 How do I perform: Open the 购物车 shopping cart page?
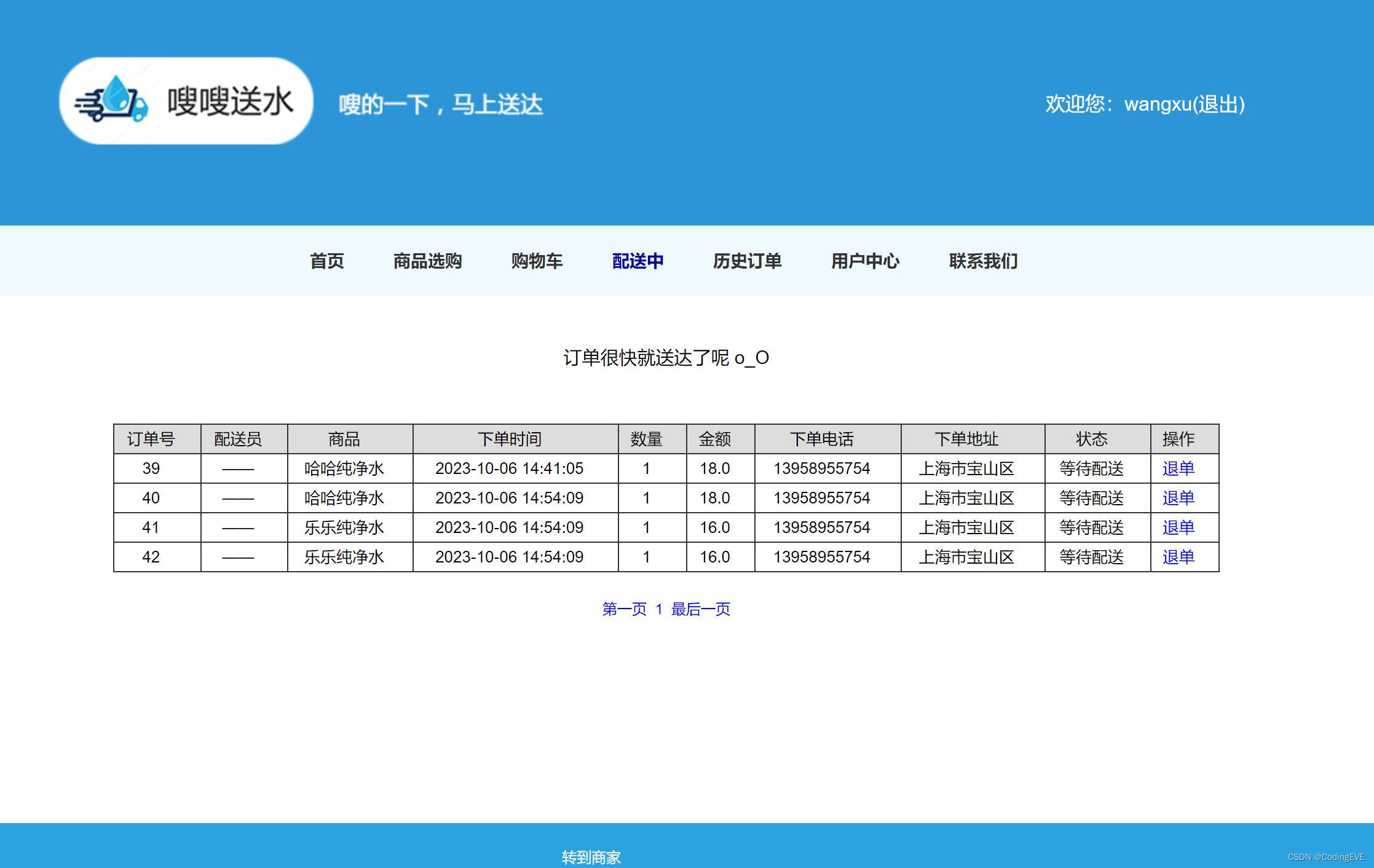coord(537,261)
